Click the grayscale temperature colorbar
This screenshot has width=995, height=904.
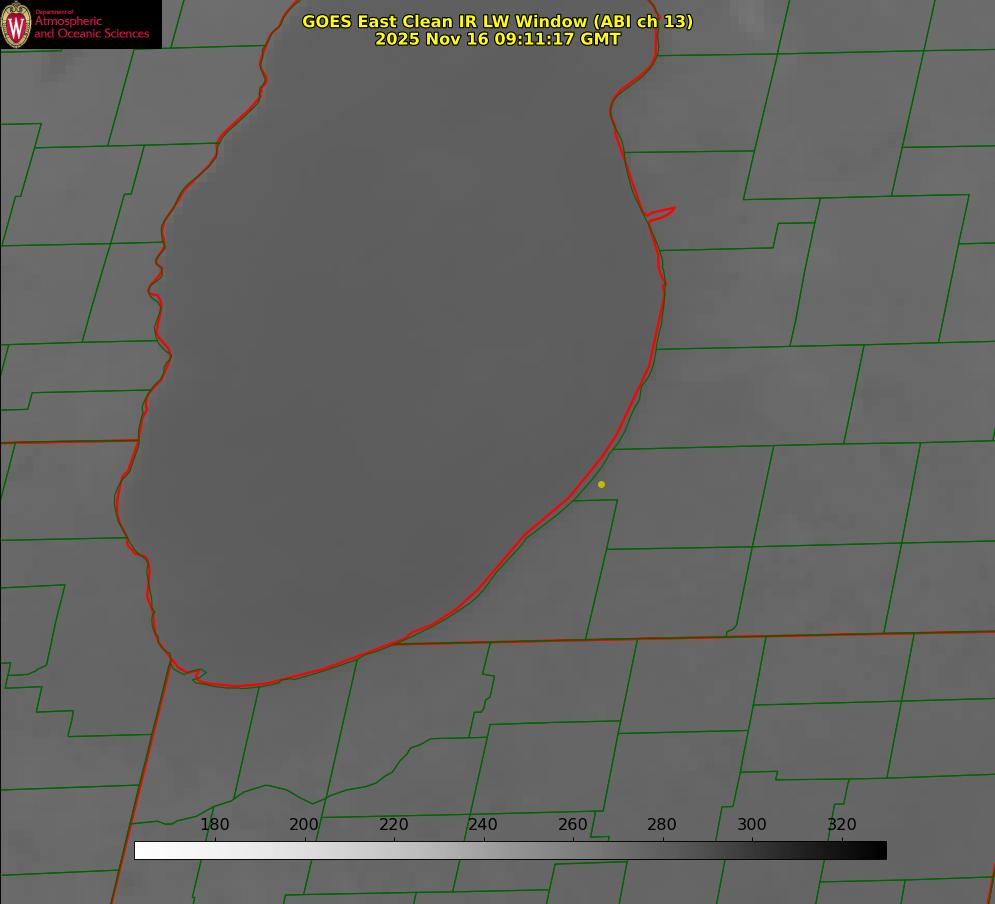click(510, 851)
